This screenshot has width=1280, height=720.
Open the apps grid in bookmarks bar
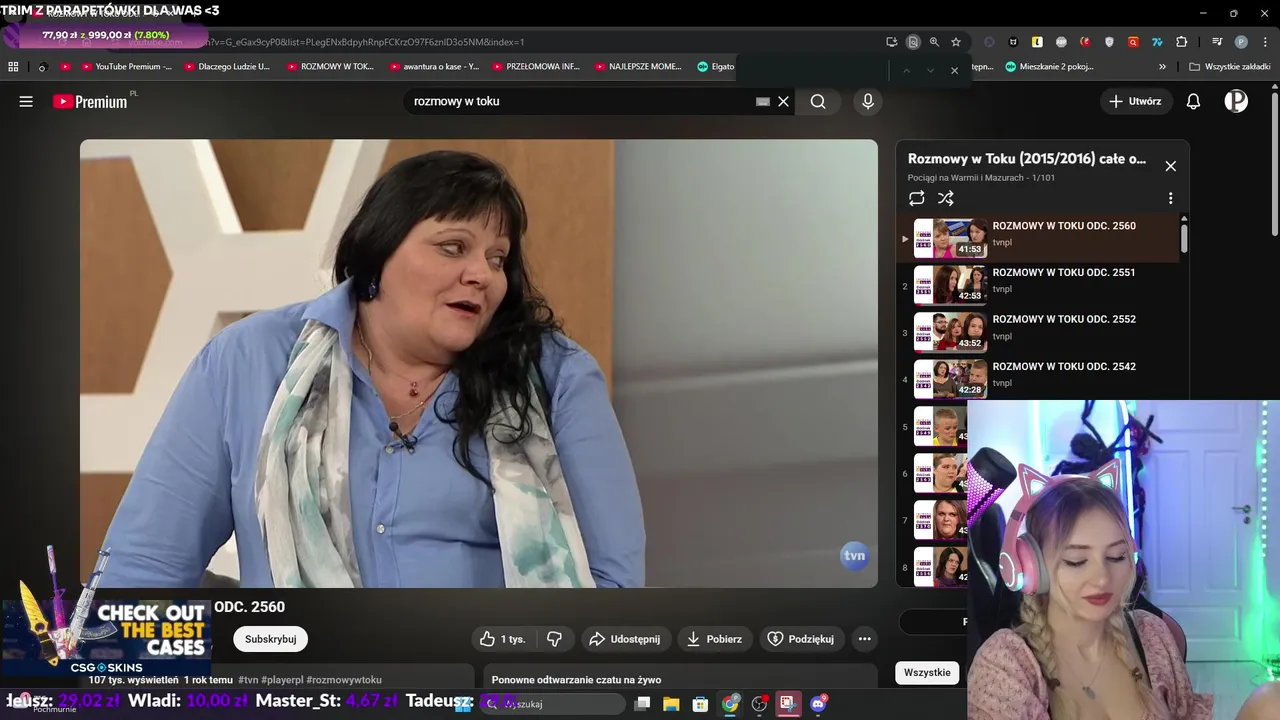(x=13, y=67)
